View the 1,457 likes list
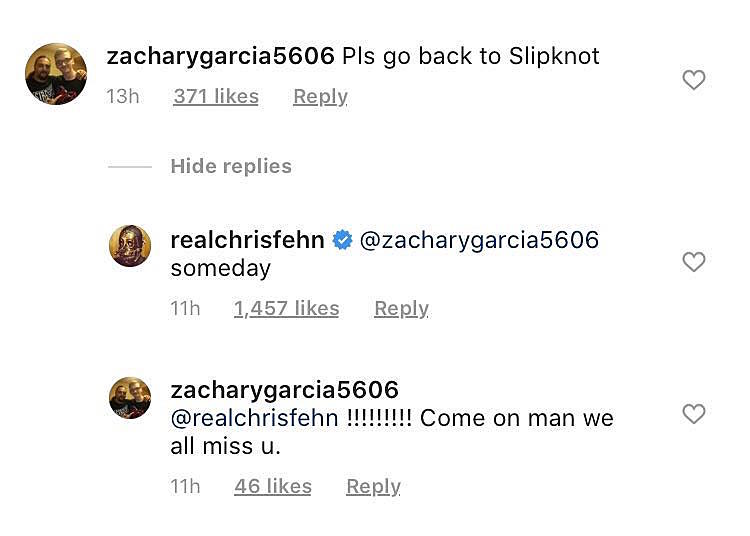 tap(286, 309)
